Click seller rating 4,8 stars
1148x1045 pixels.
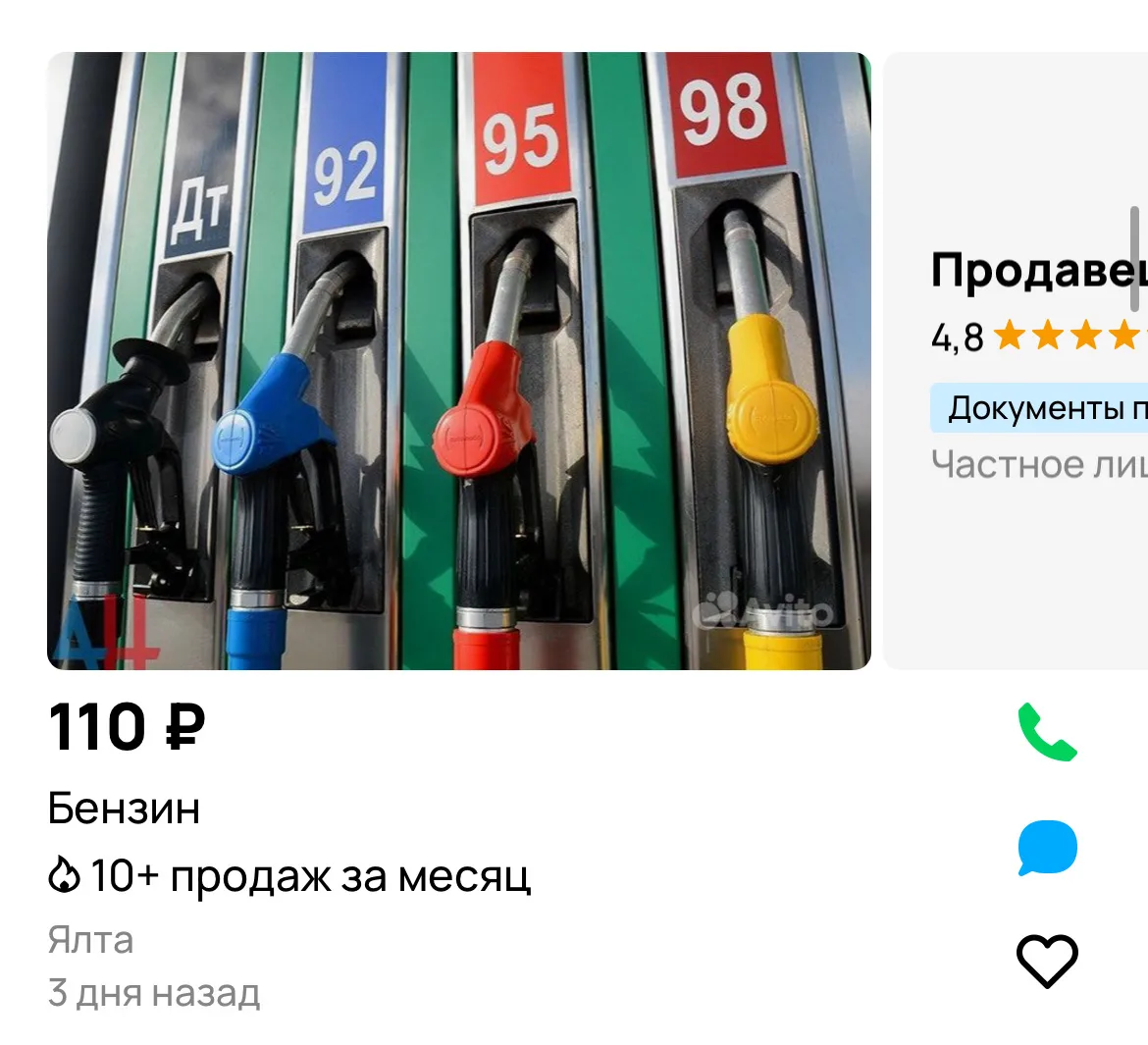pos(1039,337)
